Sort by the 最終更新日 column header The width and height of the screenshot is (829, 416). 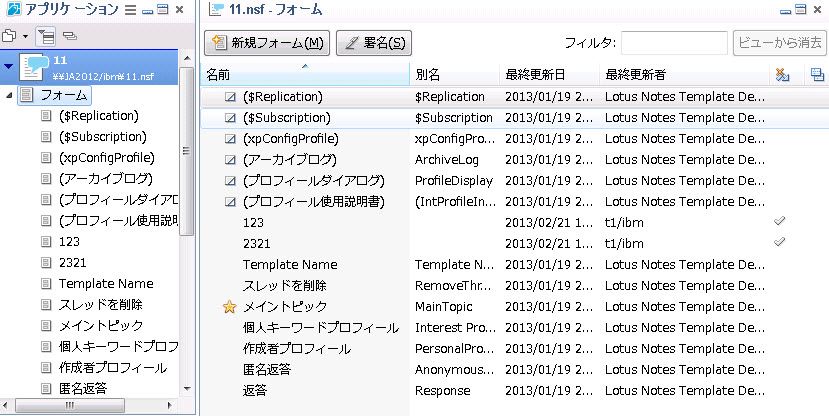[x=546, y=75]
